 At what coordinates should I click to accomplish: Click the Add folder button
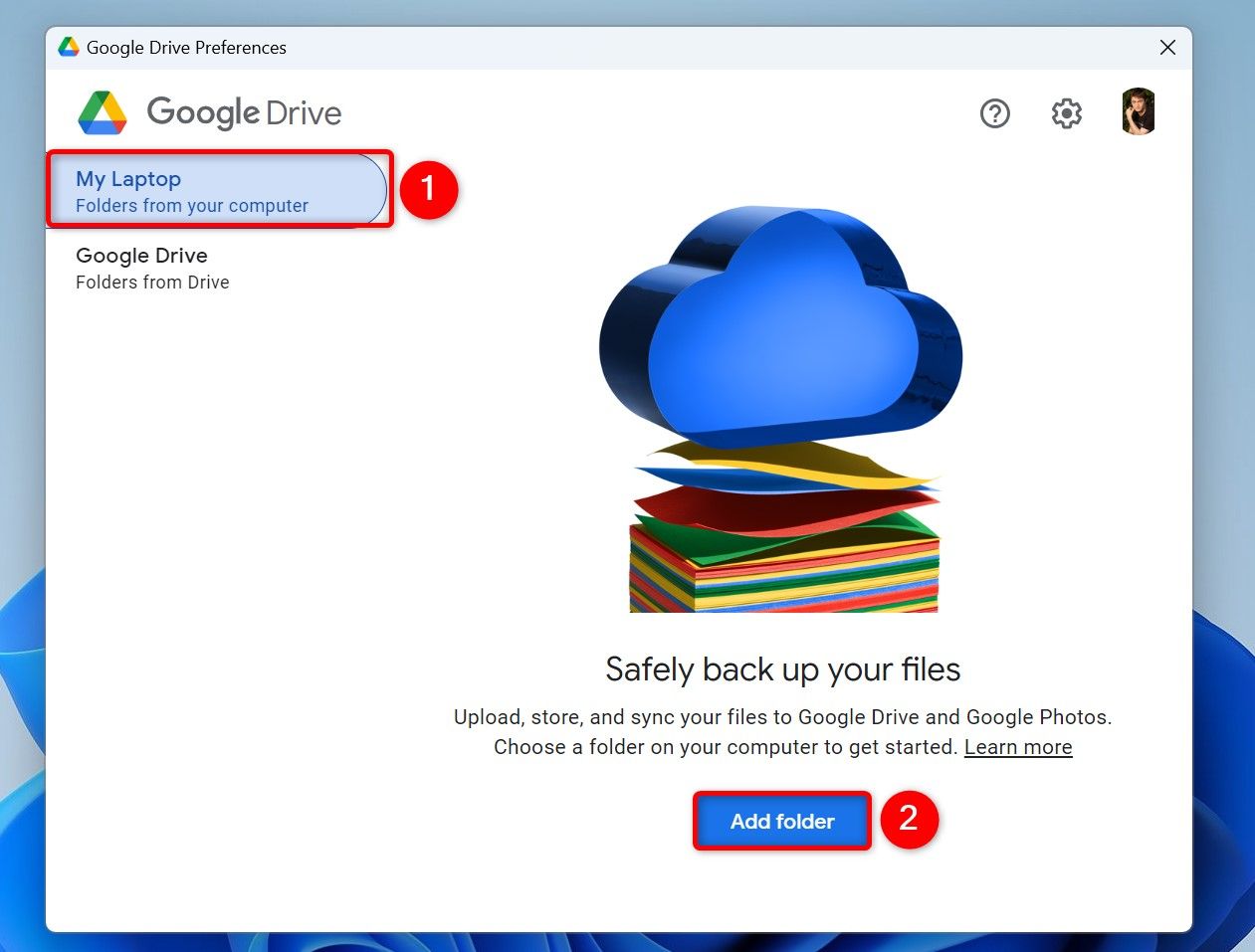coord(782,821)
